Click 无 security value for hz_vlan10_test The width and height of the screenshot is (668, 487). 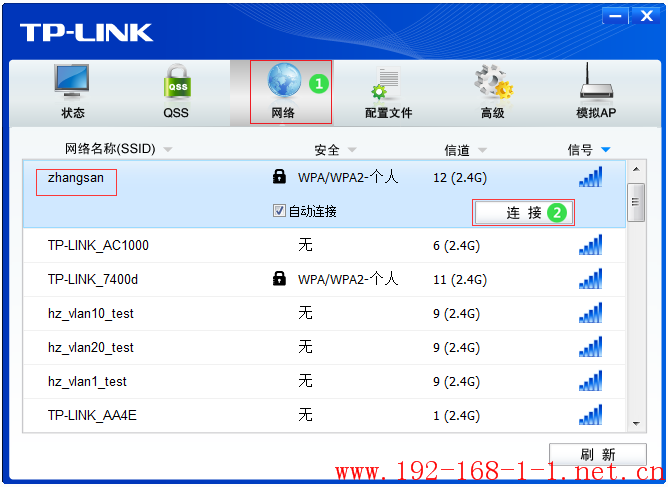pyautogui.click(x=305, y=313)
